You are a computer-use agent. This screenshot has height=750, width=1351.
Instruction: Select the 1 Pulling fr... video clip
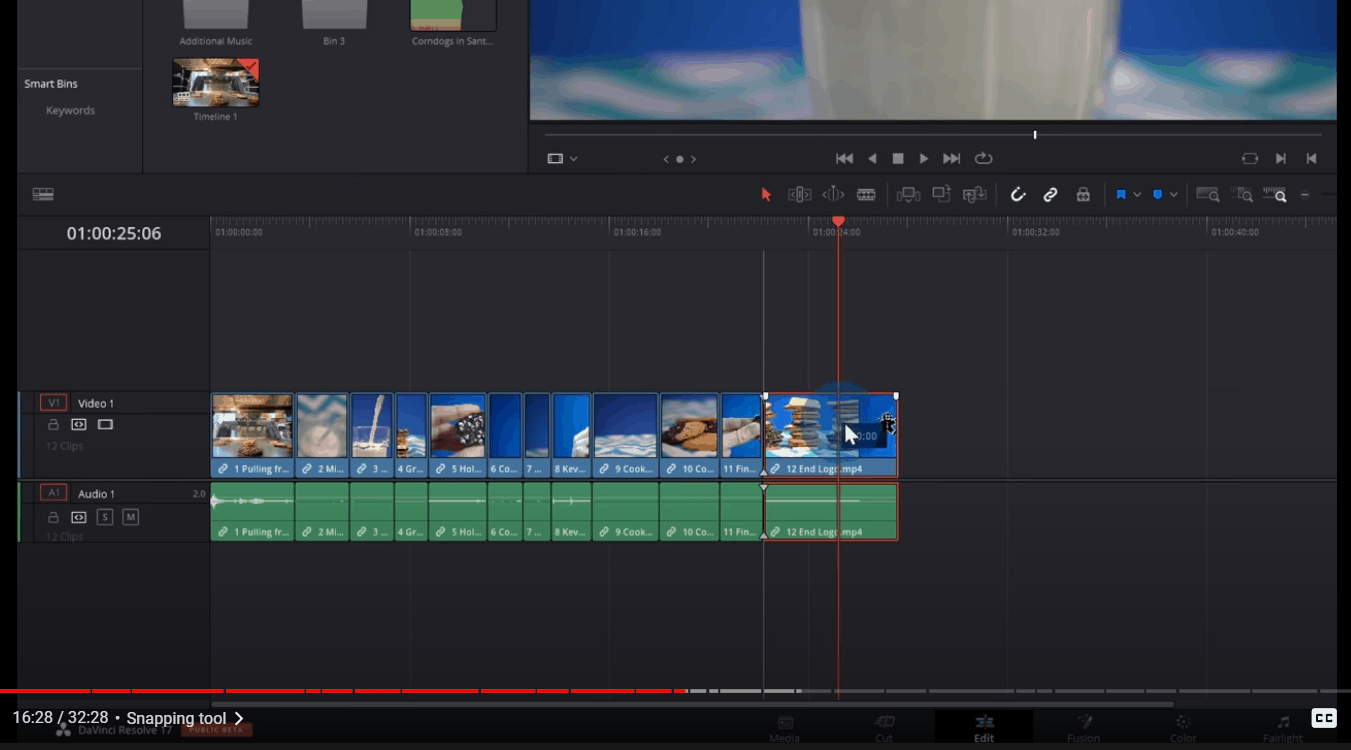(252, 435)
